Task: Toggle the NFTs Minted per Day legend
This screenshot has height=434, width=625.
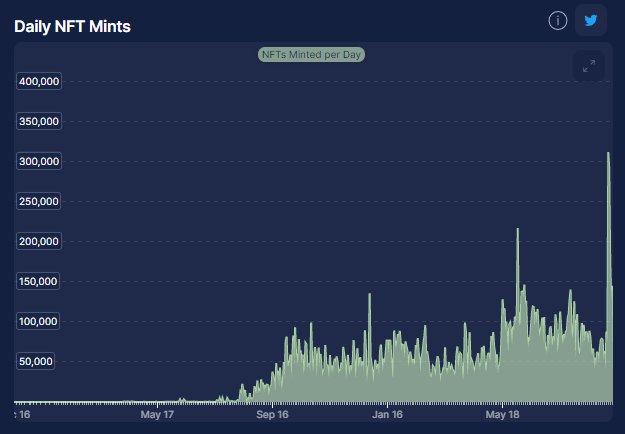Action: coord(311,55)
